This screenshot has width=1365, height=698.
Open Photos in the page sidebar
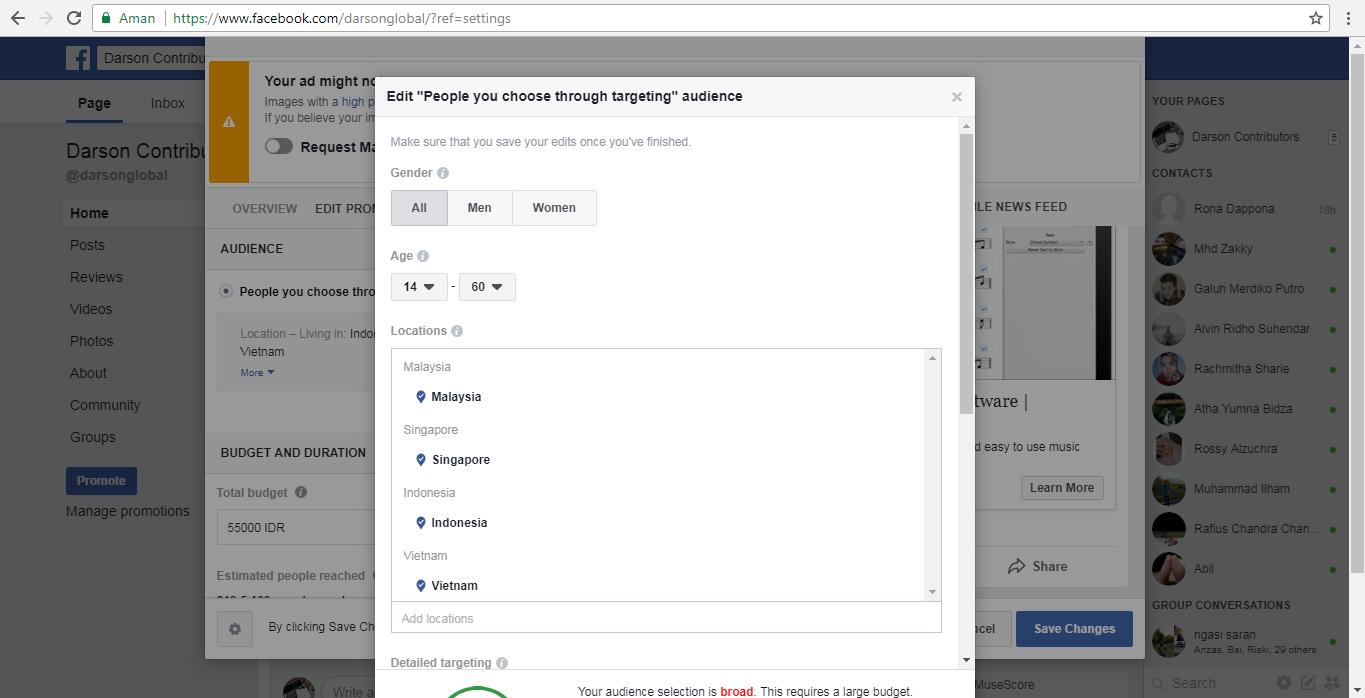pyautogui.click(x=92, y=341)
